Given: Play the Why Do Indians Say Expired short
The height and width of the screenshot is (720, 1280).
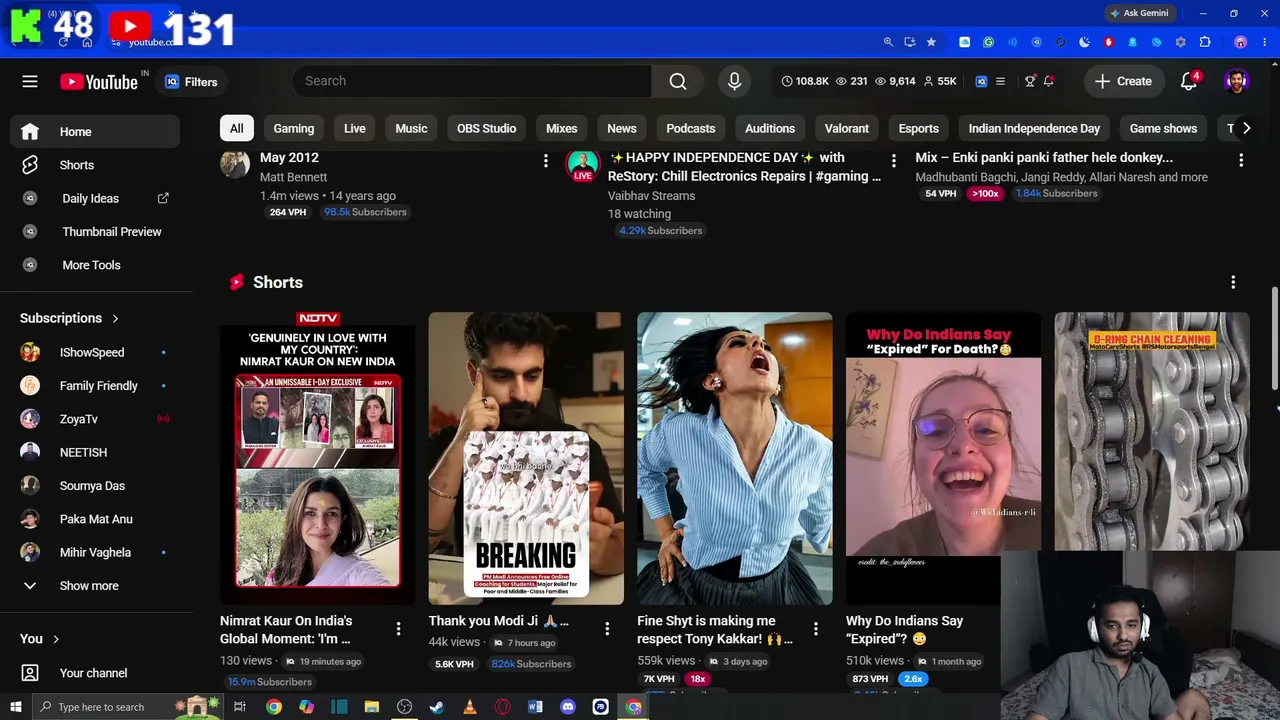Looking at the screenshot, I should click(943, 458).
